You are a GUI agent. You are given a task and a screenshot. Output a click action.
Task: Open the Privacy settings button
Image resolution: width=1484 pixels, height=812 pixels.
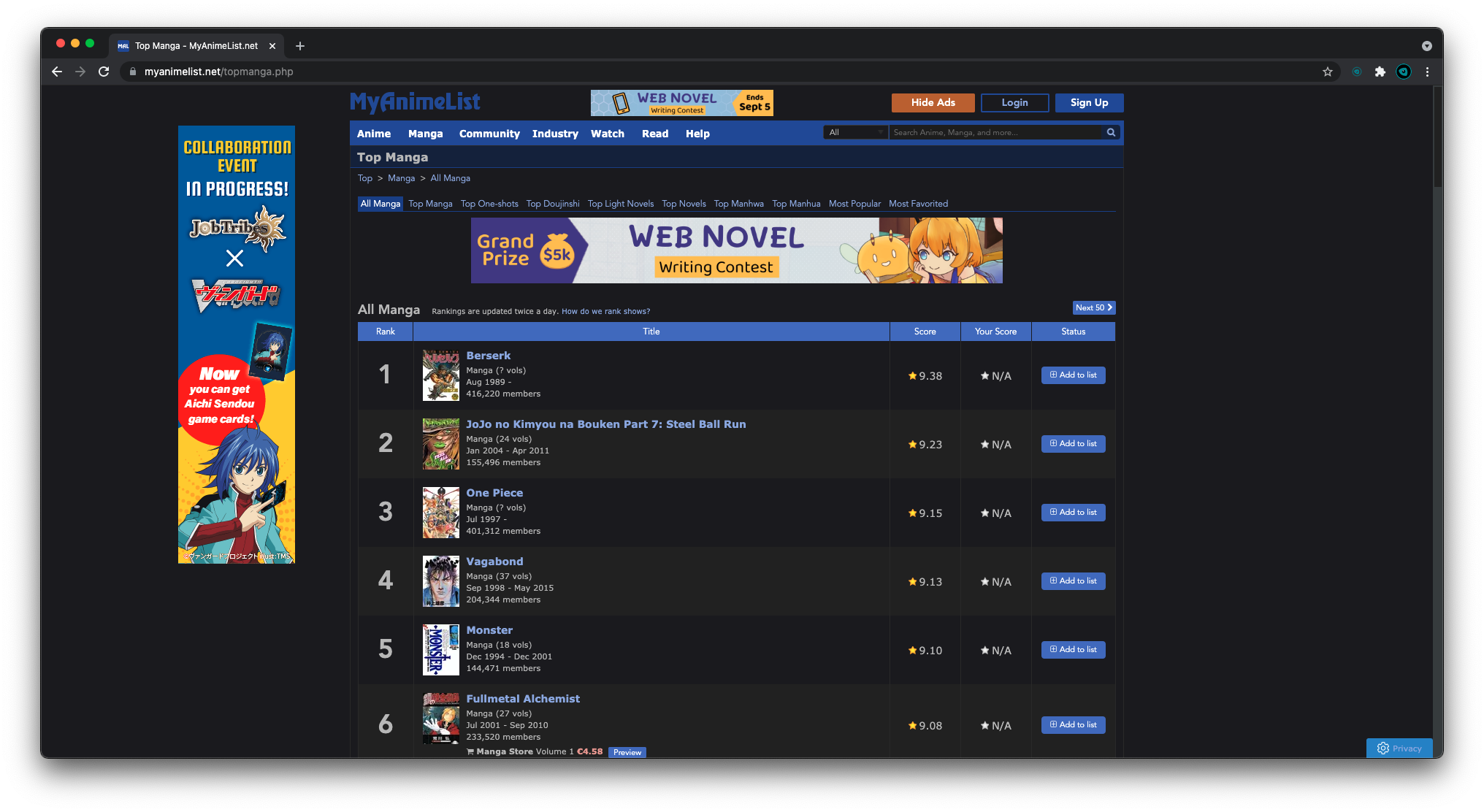[1399, 748]
